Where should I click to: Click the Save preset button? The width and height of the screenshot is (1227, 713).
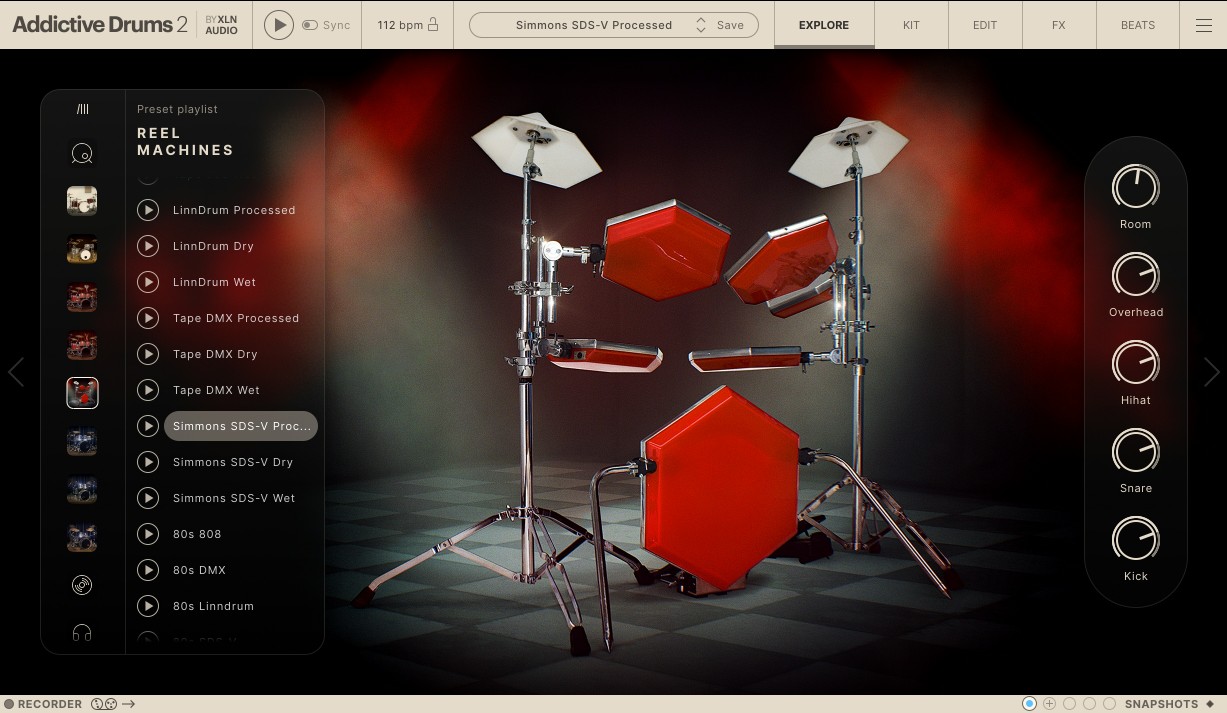click(x=730, y=25)
